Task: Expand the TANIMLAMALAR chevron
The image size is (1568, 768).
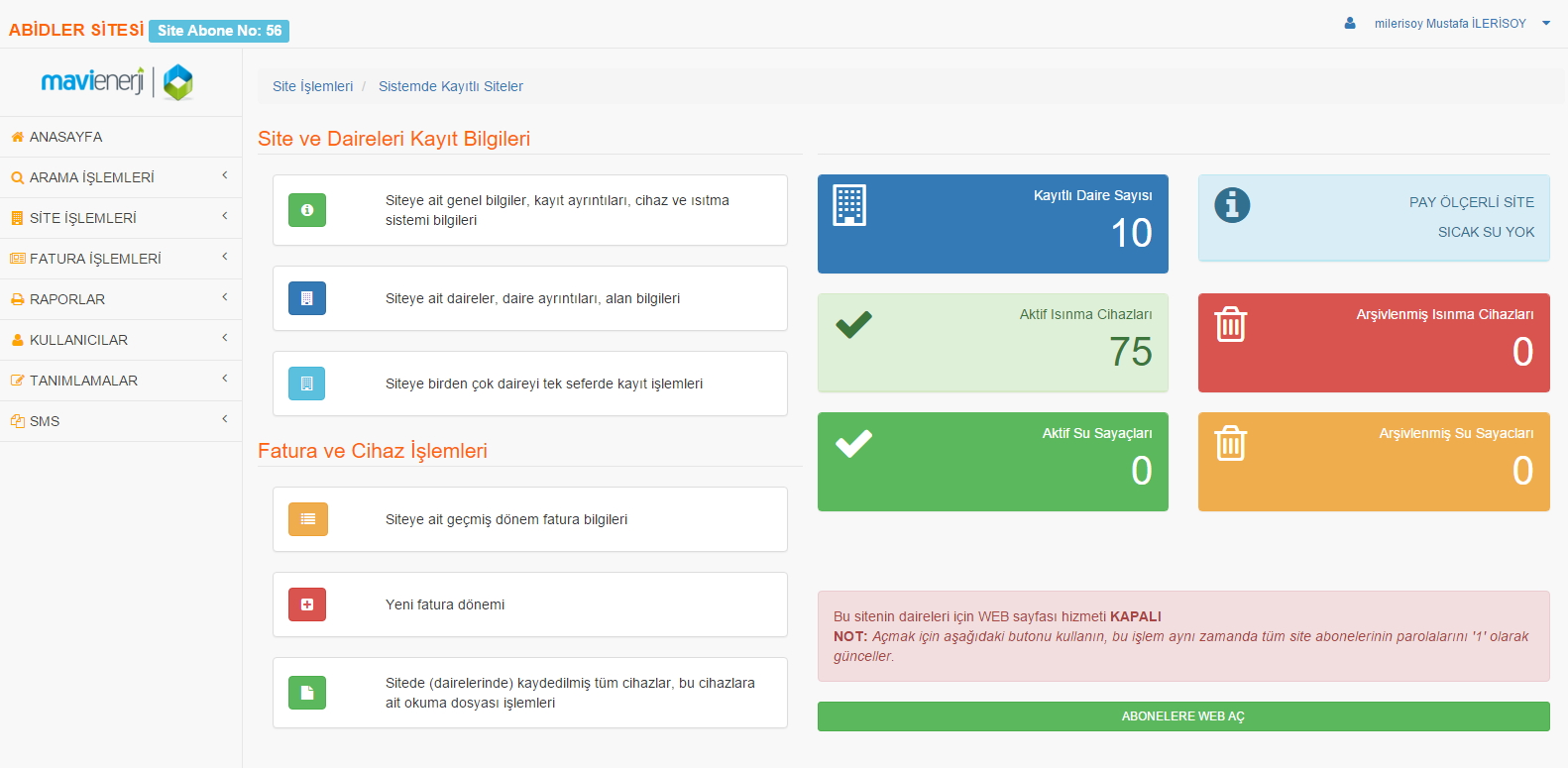Action: pos(225,379)
